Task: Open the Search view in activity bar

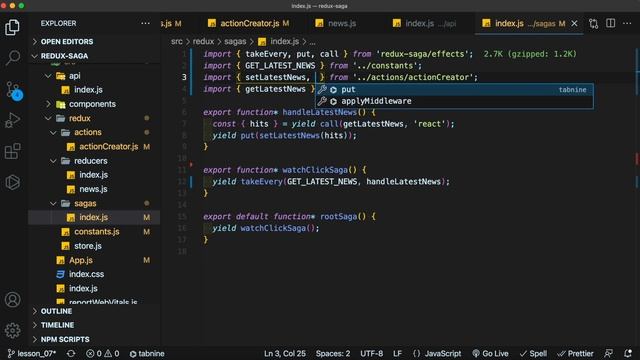Action: [12, 58]
